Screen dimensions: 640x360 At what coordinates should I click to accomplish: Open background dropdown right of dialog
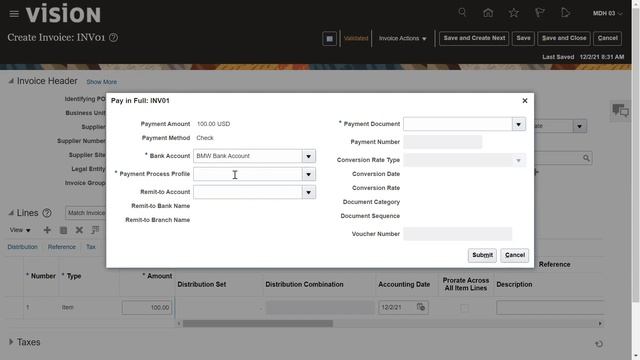(x=579, y=126)
